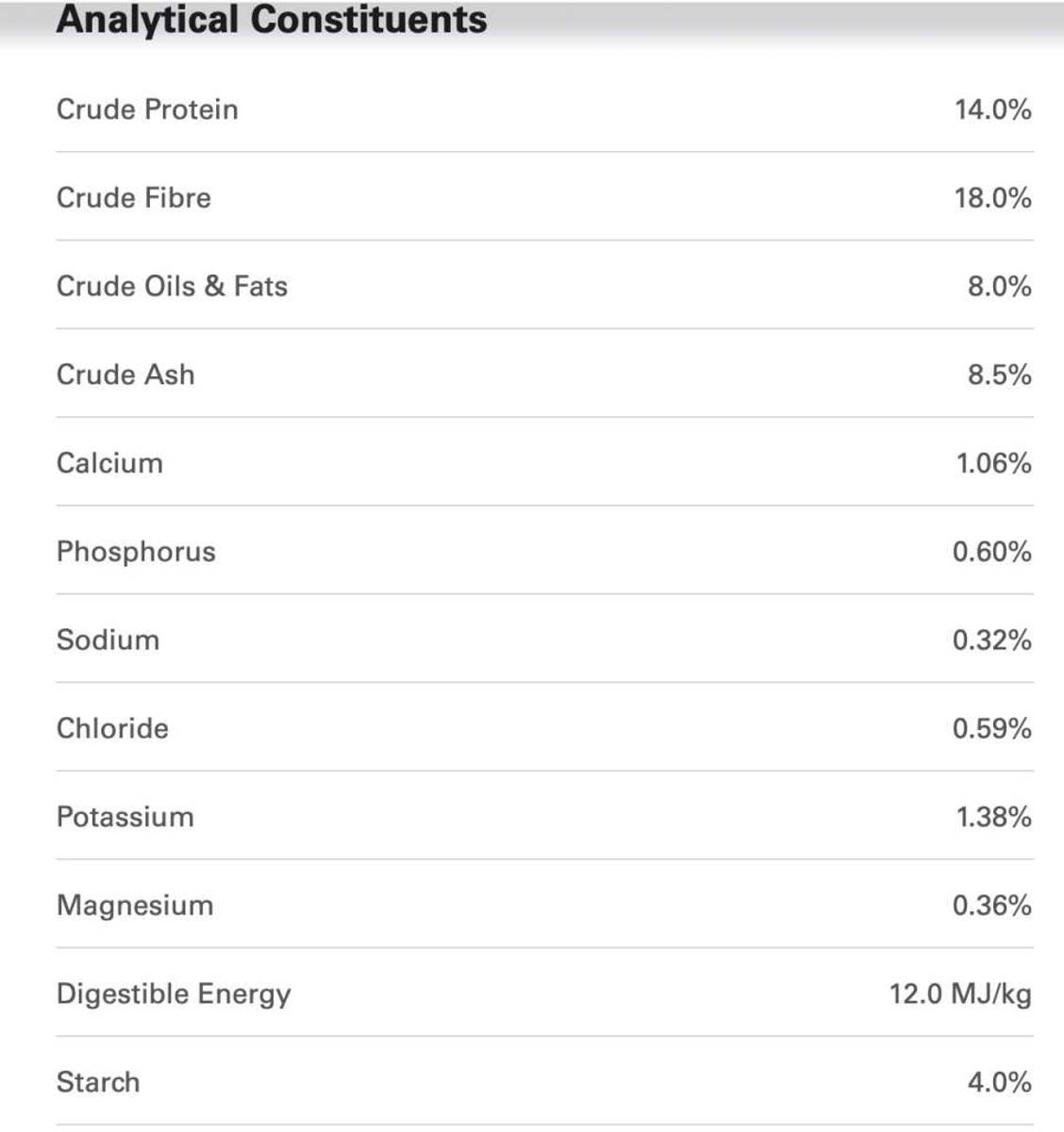
Task: Select the Calcium label
Action: (x=109, y=463)
